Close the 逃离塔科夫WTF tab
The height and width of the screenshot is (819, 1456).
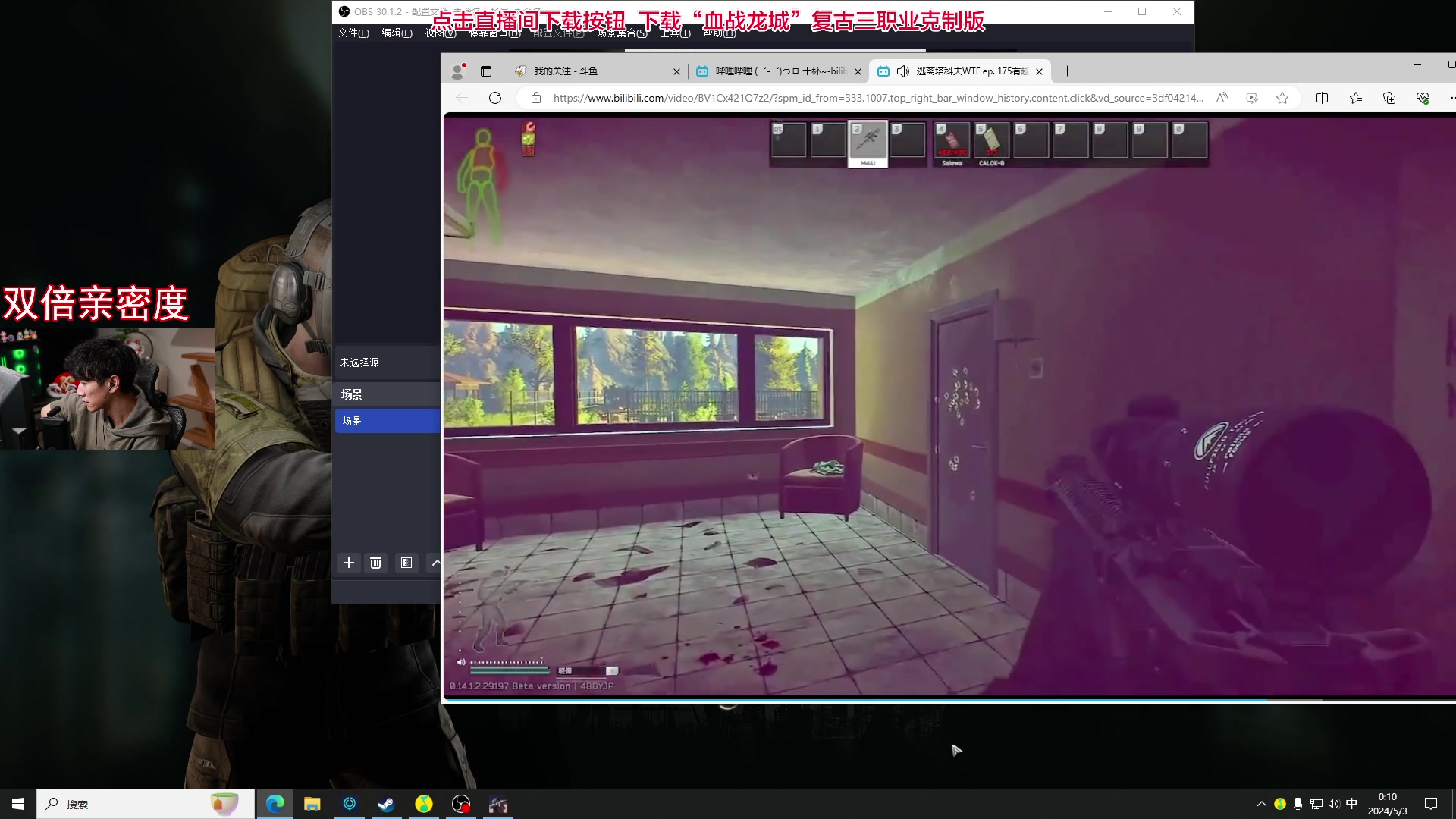[1039, 71]
